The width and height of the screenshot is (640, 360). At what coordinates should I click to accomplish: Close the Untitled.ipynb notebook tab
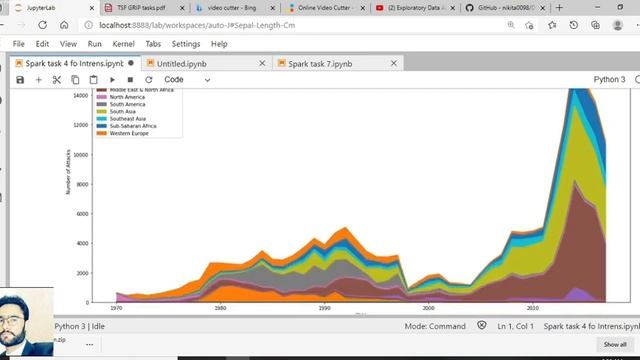[262, 63]
